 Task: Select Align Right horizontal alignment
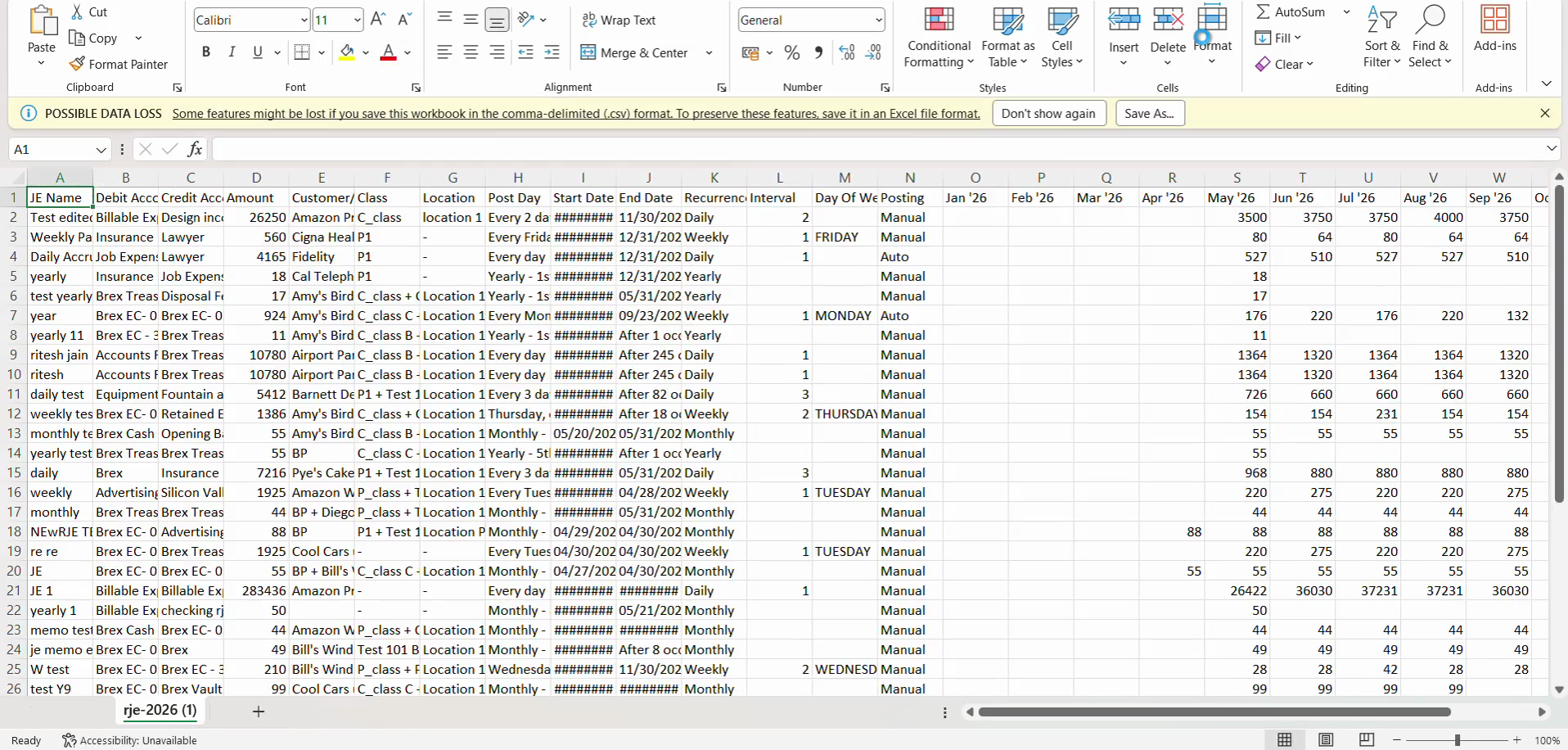pos(497,52)
